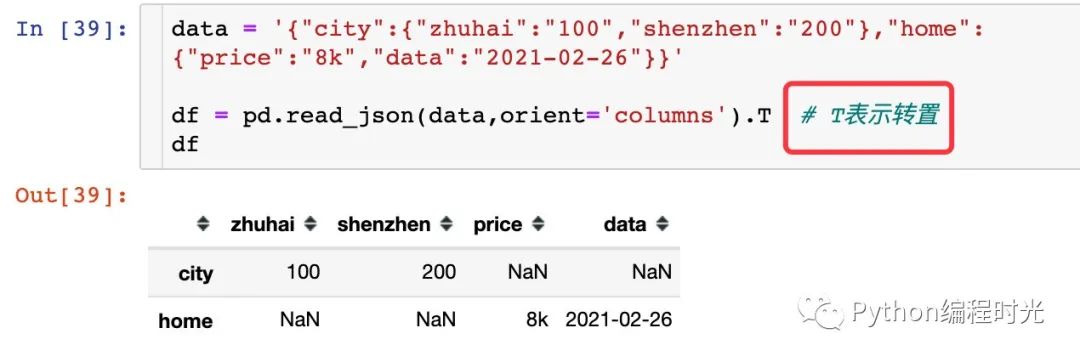Click the zhuhai column header
1080x362 pixels.
[262, 224]
